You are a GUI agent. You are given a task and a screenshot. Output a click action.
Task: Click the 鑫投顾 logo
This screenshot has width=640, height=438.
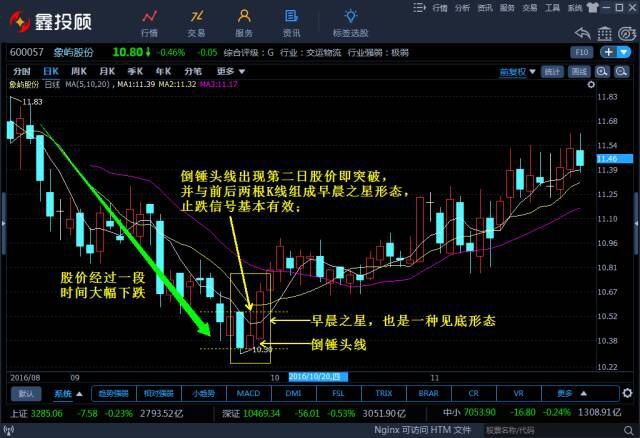51,21
